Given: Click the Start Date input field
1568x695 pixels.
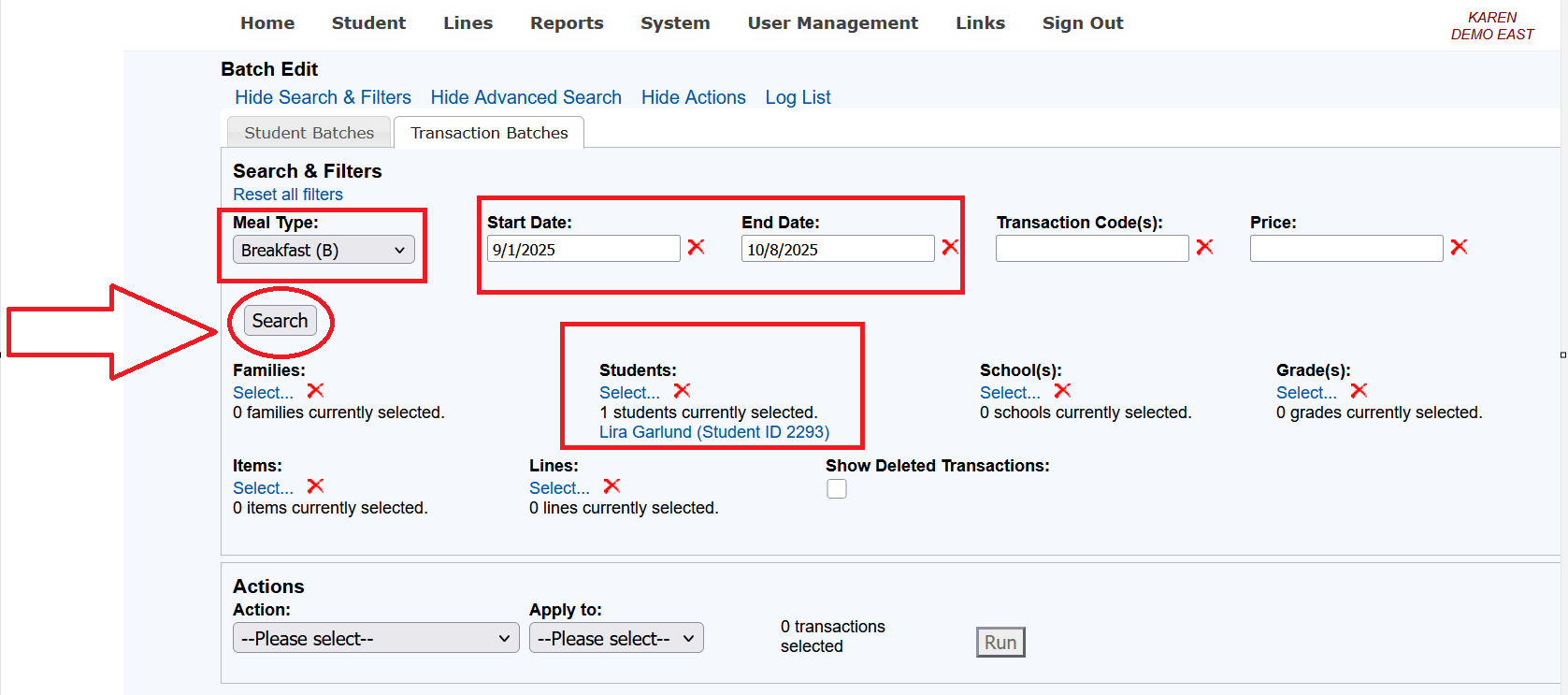Looking at the screenshot, I should click(x=583, y=250).
